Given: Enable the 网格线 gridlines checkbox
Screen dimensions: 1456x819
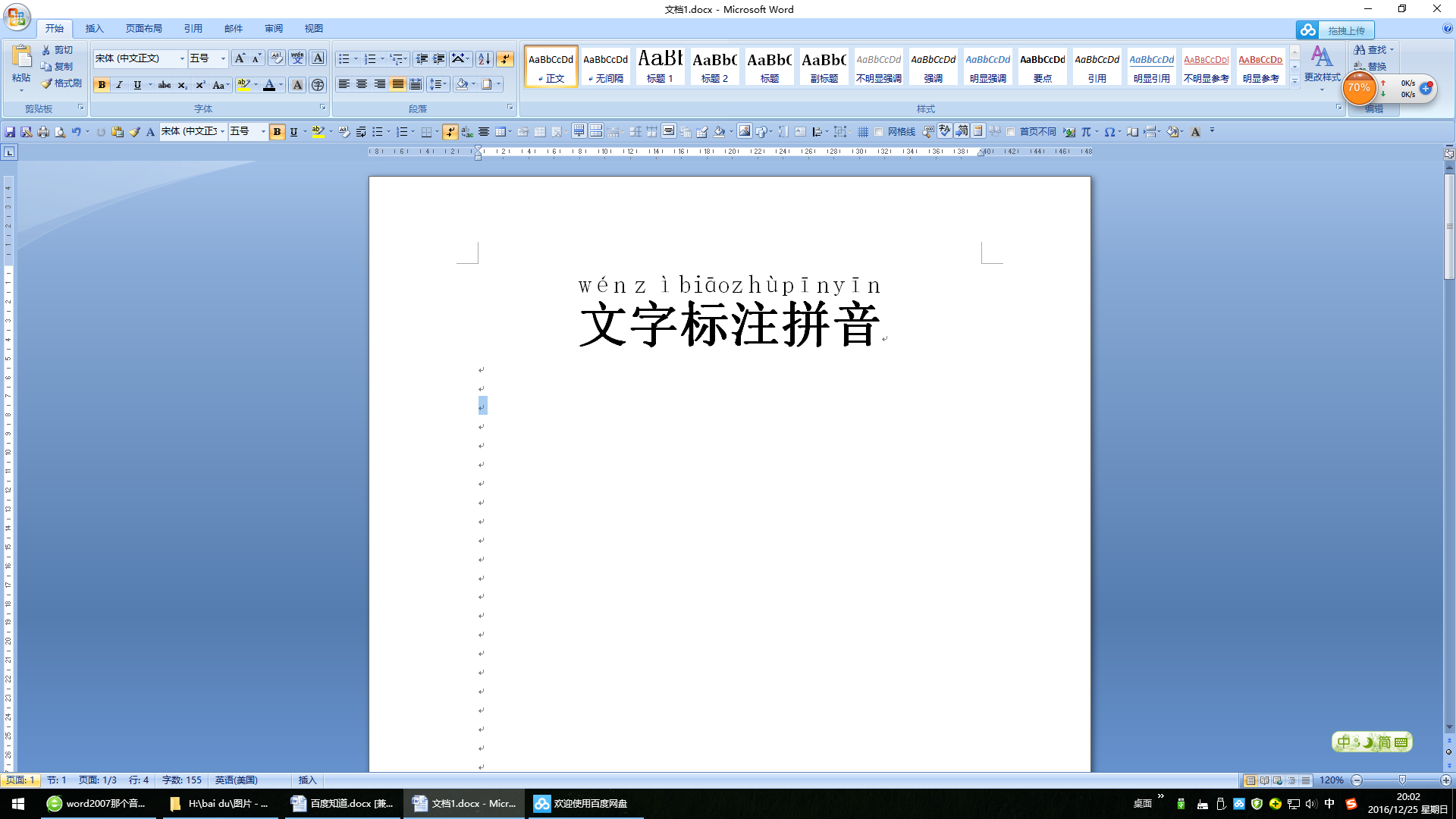Looking at the screenshot, I should [879, 132].
